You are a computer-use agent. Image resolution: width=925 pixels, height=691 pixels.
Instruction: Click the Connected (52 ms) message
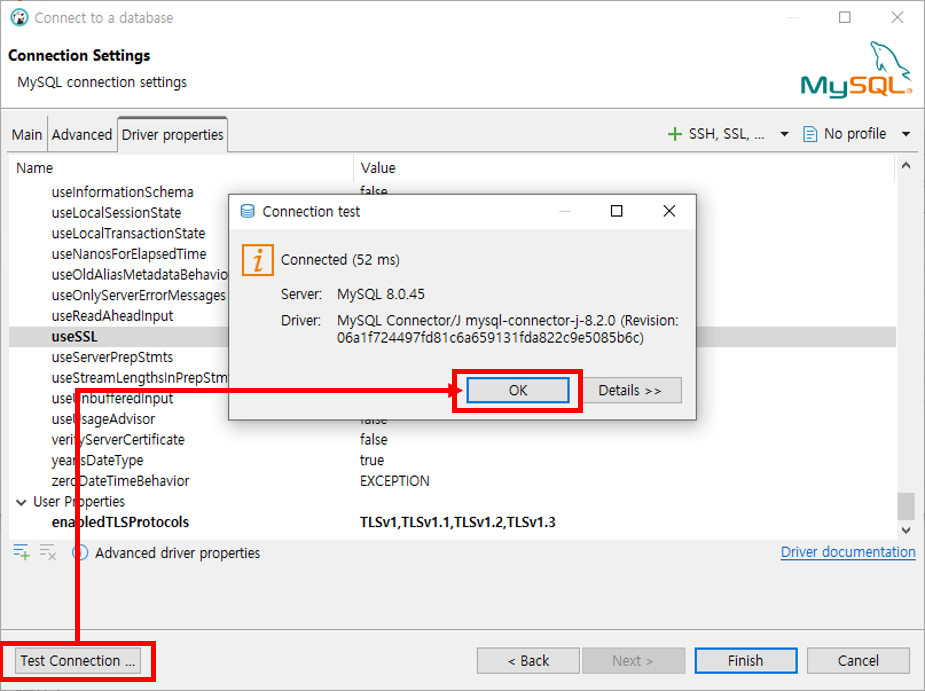[x=340, y=260]
